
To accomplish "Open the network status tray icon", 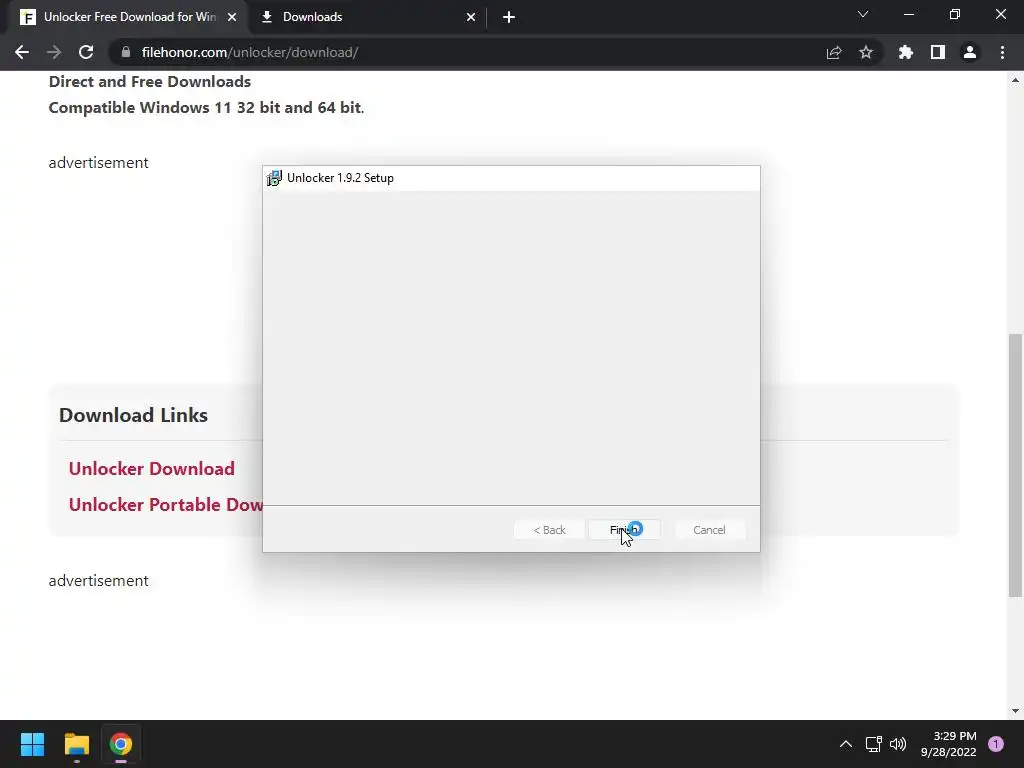I will coord(873,744).
